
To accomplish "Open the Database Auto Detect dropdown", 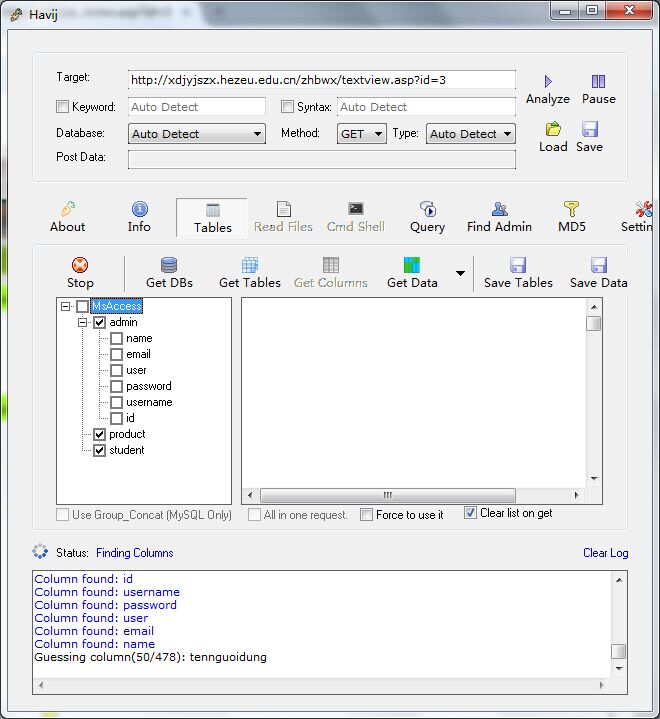I will tap(197, 134).
